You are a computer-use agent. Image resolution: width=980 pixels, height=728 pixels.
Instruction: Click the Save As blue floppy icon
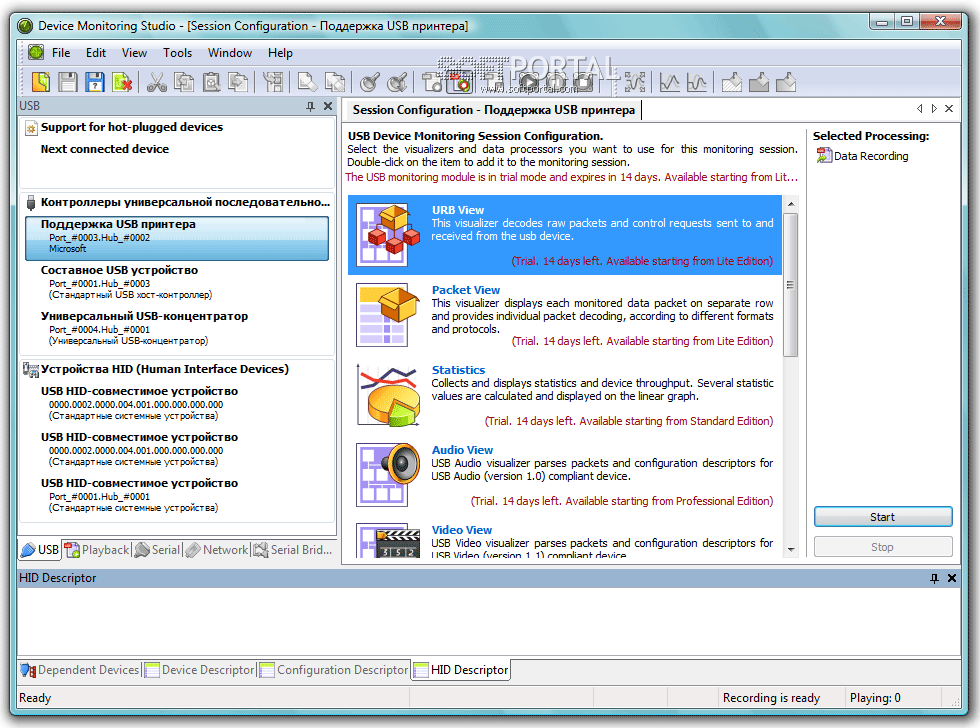95,82
